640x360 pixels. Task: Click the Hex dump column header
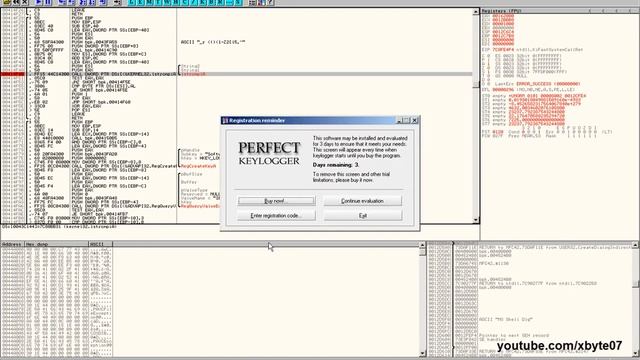click(56, 244)
